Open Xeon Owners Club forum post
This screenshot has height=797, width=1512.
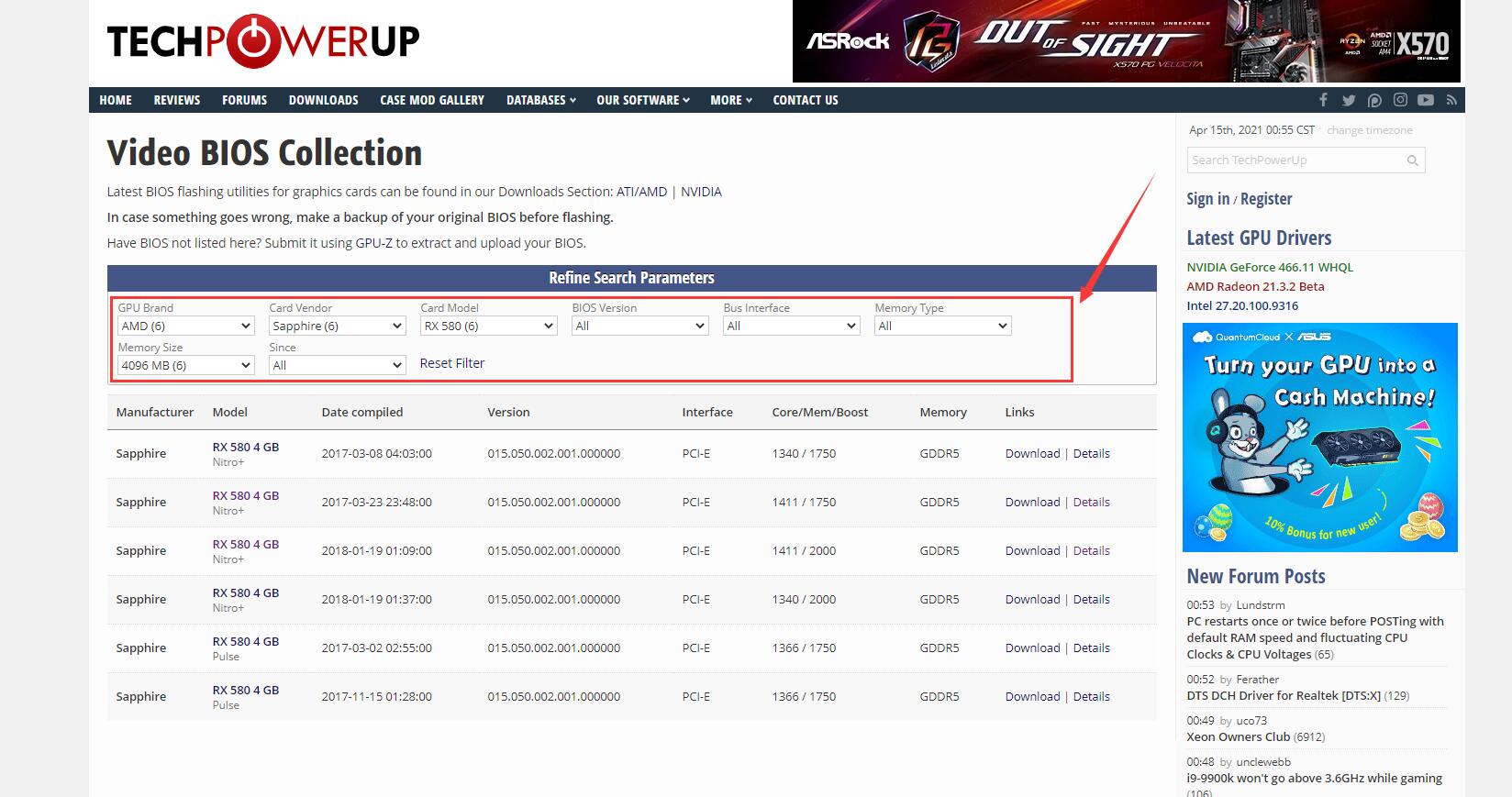(x=1239, y=737)
